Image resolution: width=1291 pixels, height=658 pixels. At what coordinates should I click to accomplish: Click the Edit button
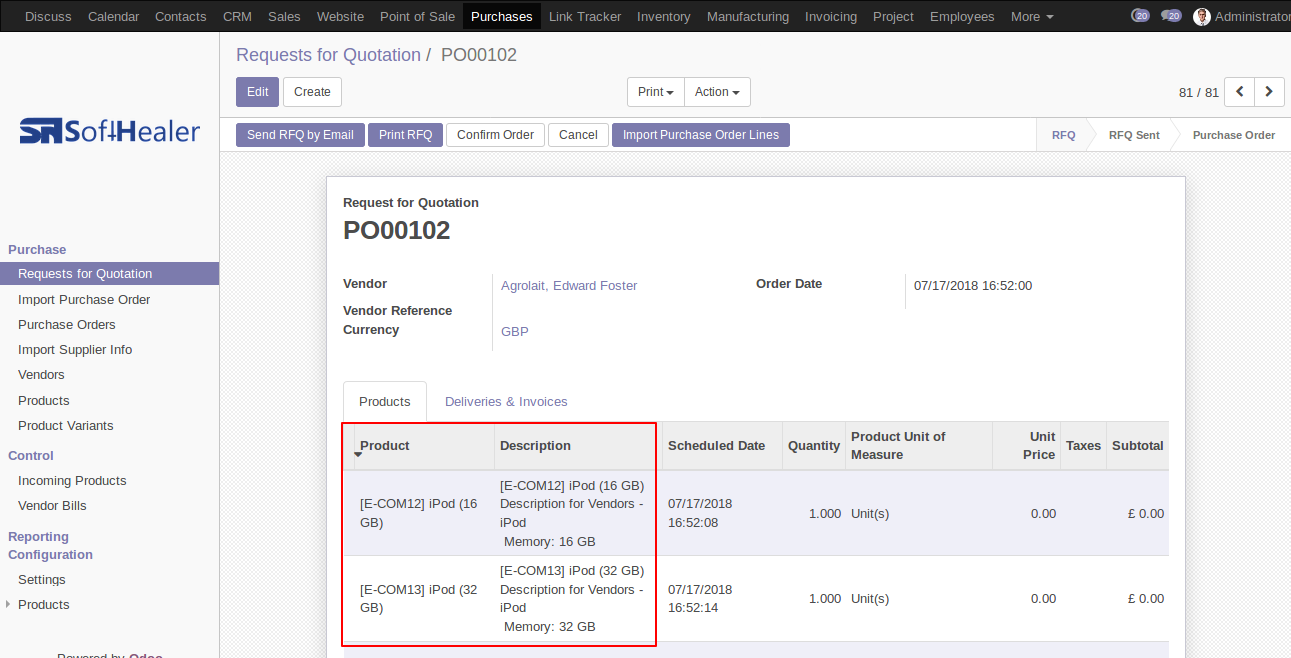click(x=257, y=92)
